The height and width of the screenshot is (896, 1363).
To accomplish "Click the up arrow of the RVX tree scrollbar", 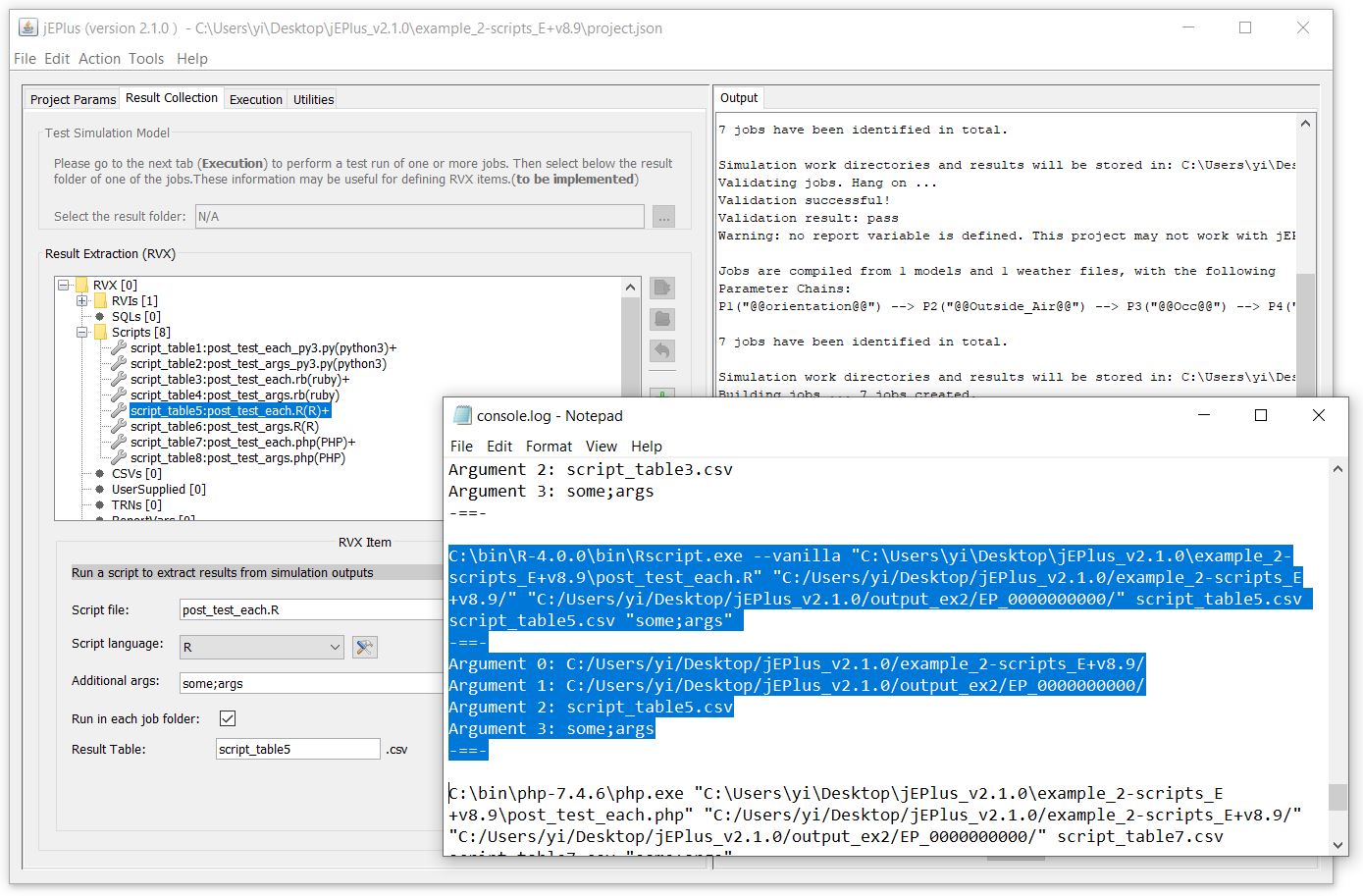I will tap(630, 288).
